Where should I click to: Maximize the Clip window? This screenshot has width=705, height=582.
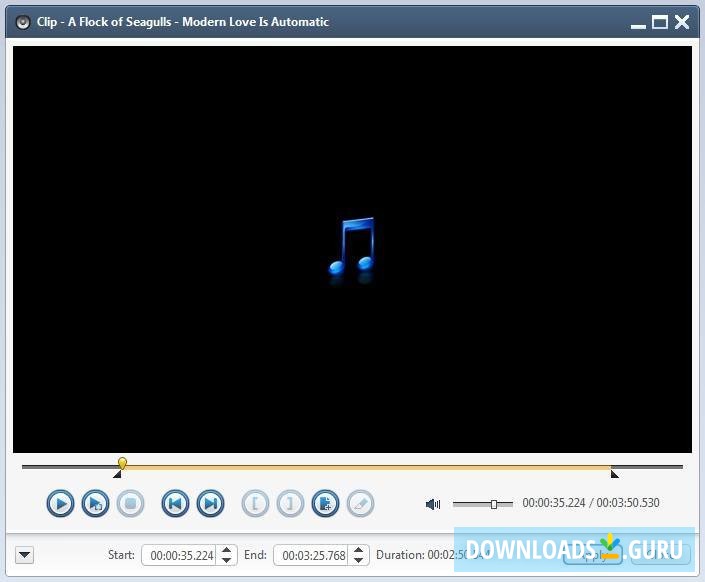[x=660, y=22]
